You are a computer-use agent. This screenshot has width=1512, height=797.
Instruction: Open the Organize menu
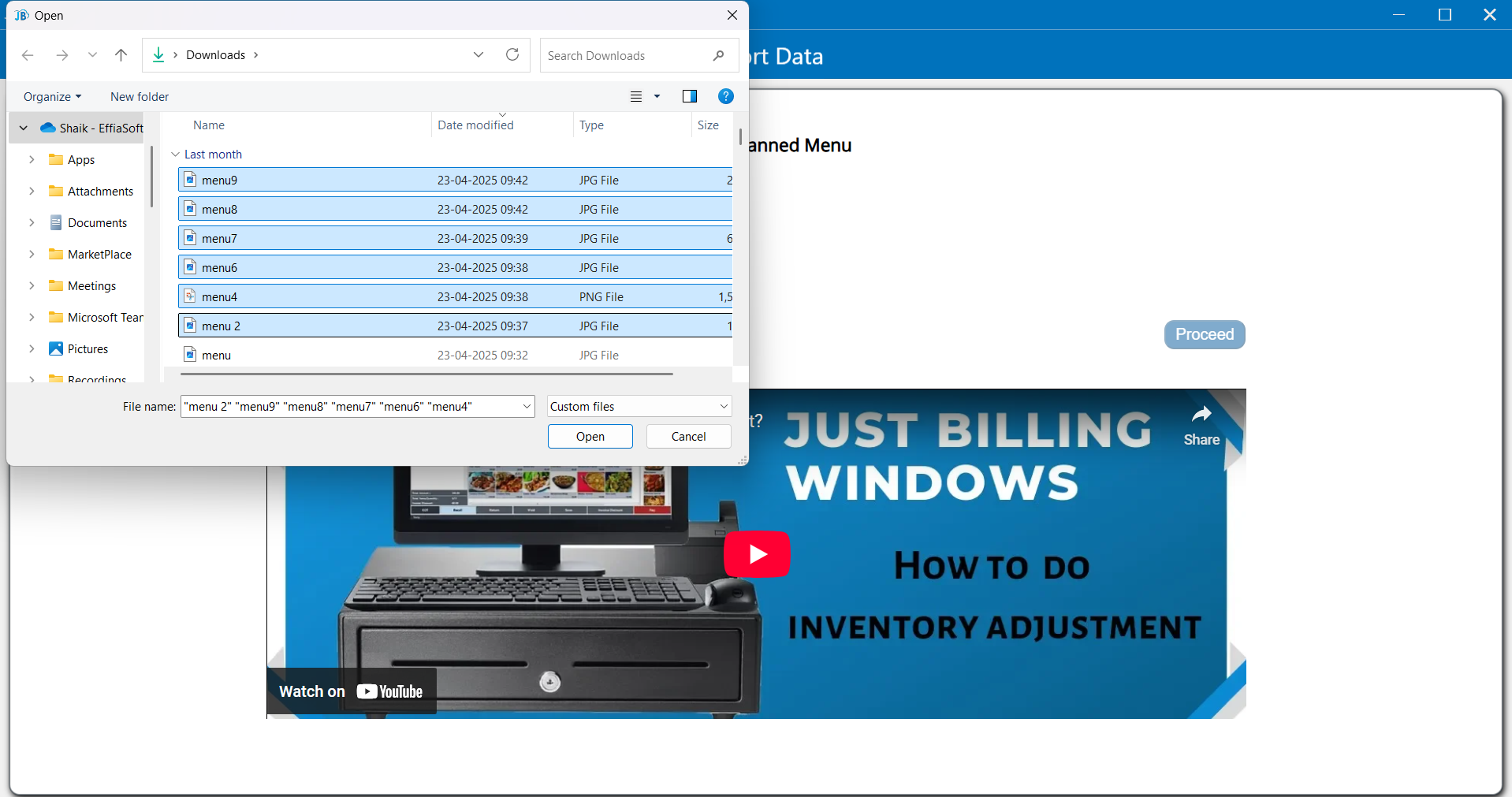[x=52, y=97]
